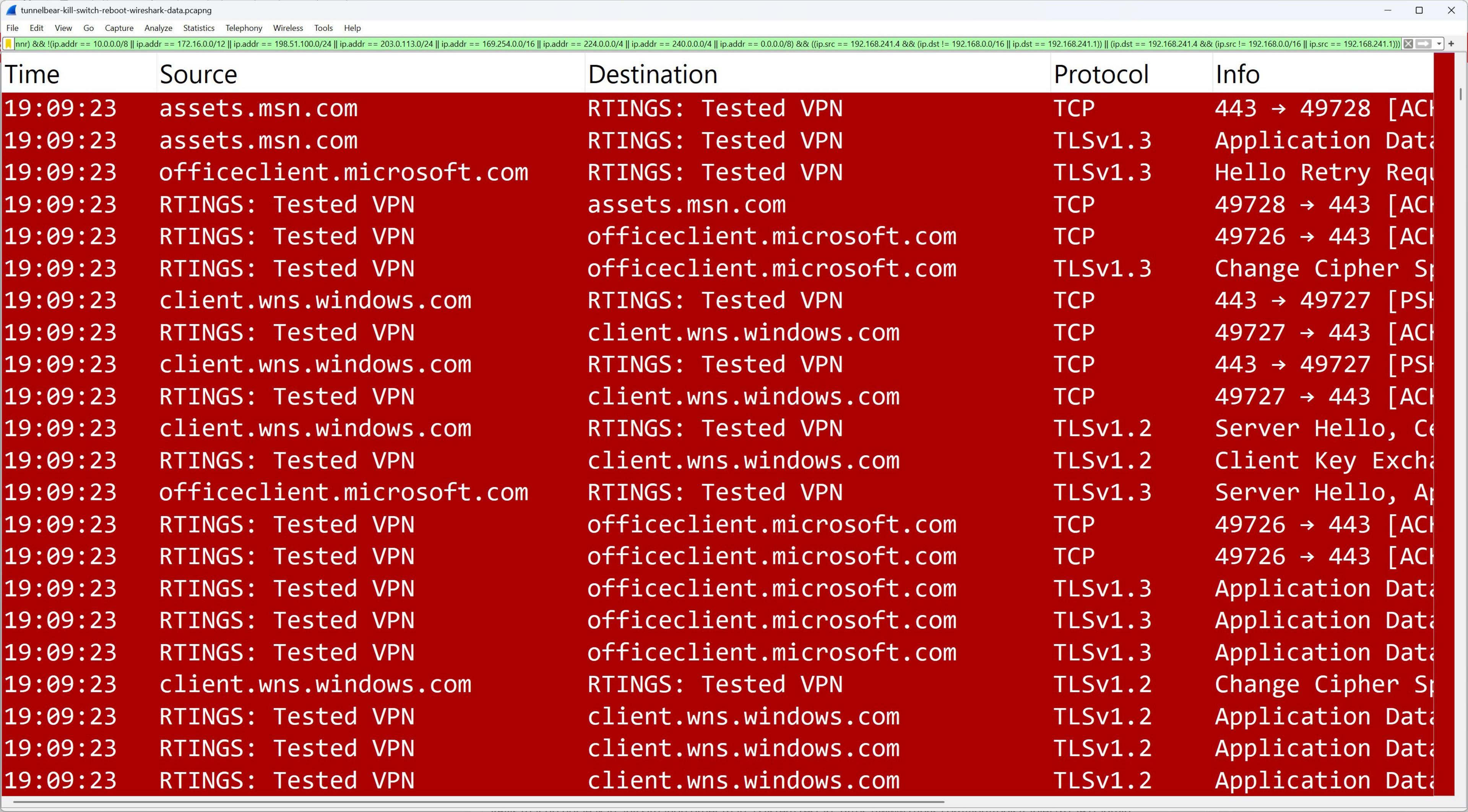This screenshot has height=812, width=1468.
Task: Open the Capture menu
Action: pos(119,28)
